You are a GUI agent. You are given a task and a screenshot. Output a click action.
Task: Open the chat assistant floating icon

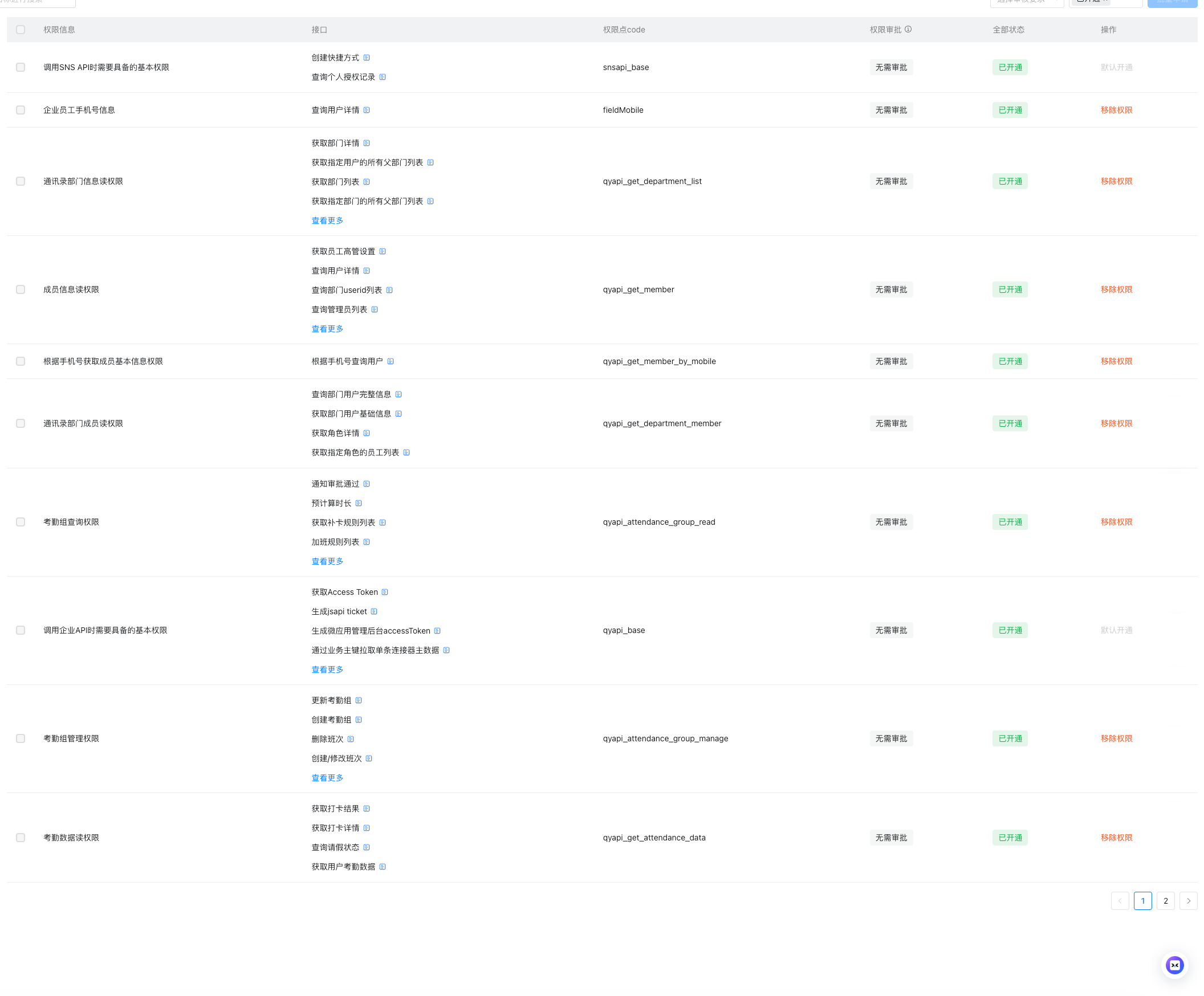click(x=1175, y=966)
